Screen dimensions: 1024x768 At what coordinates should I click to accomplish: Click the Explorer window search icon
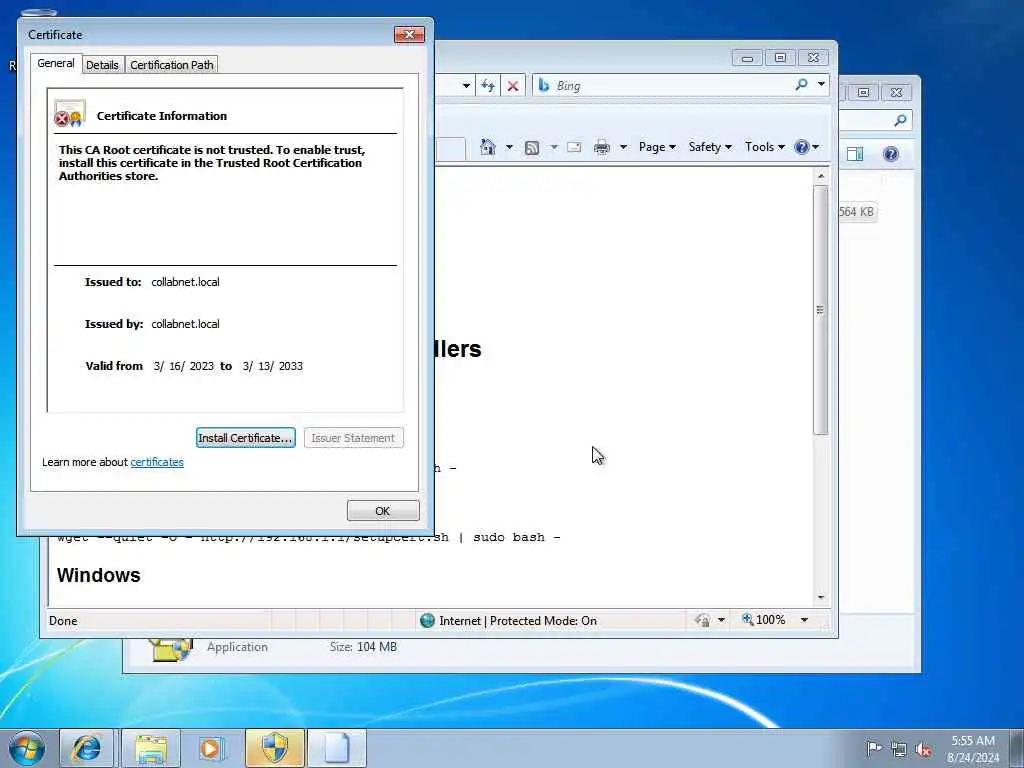(x=900, y=120)
